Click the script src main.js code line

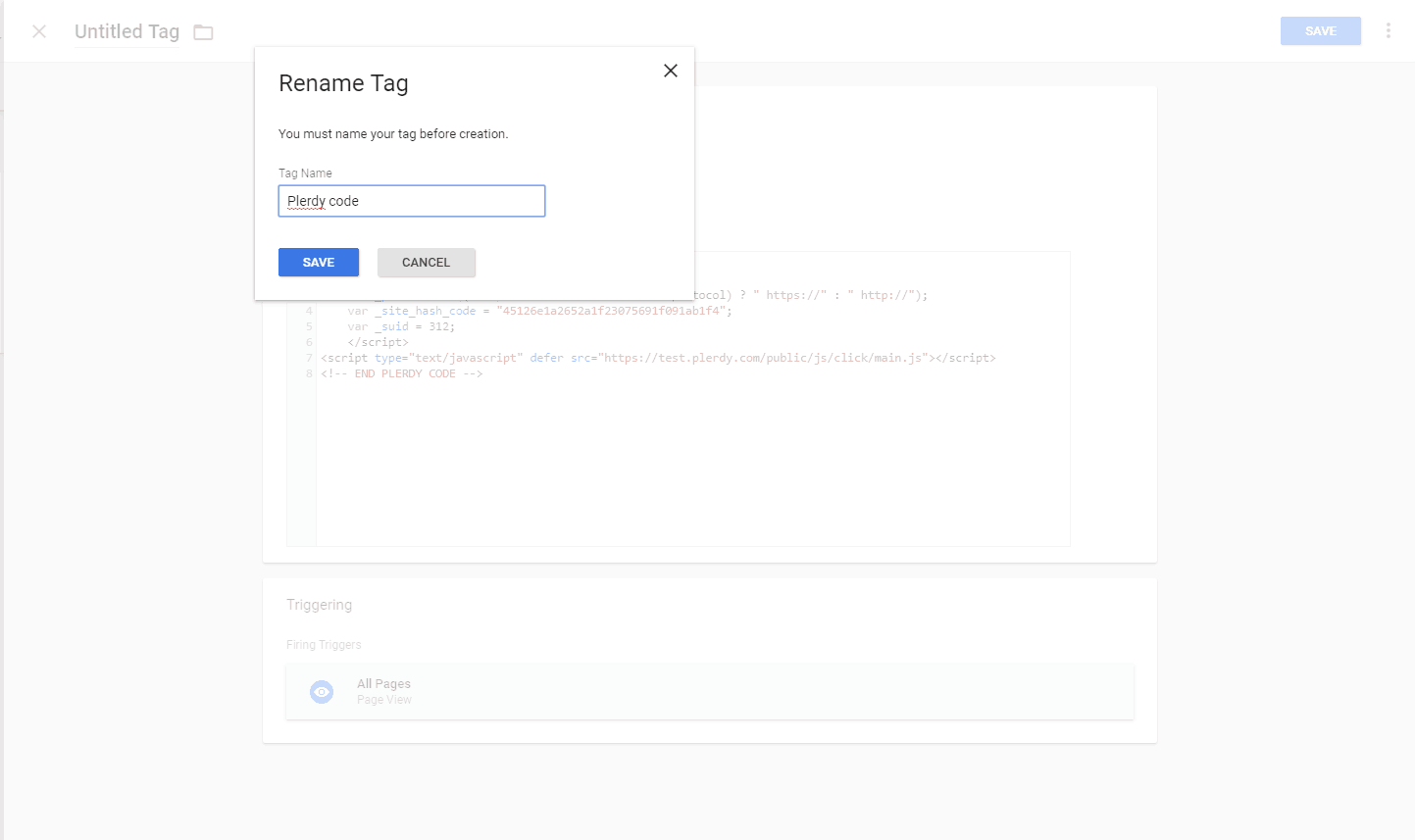pyautogui.click(x=658, y=358)
